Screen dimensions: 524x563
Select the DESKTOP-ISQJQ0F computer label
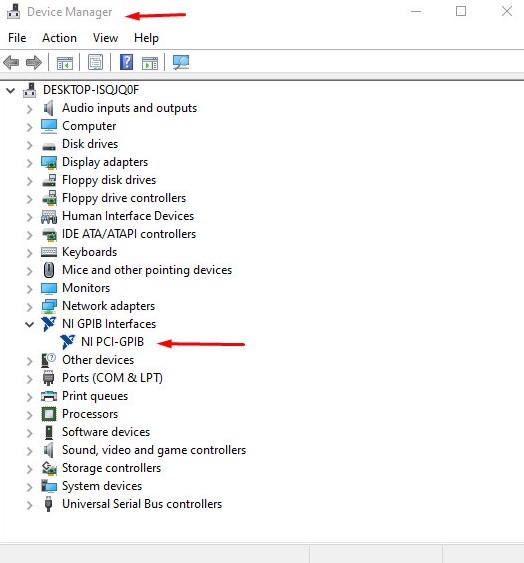(91, 90)
